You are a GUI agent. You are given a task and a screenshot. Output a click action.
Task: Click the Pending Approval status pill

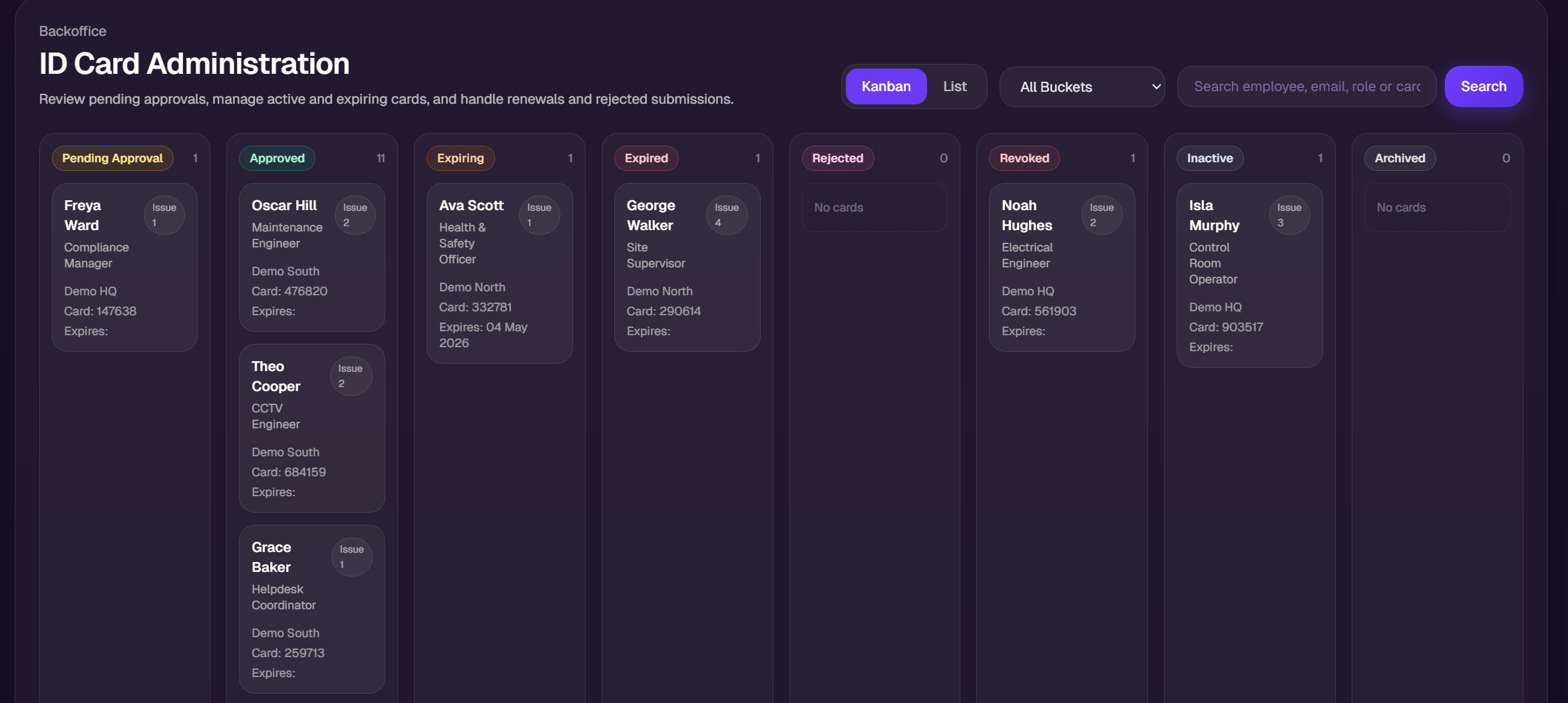tap(112, 158)
